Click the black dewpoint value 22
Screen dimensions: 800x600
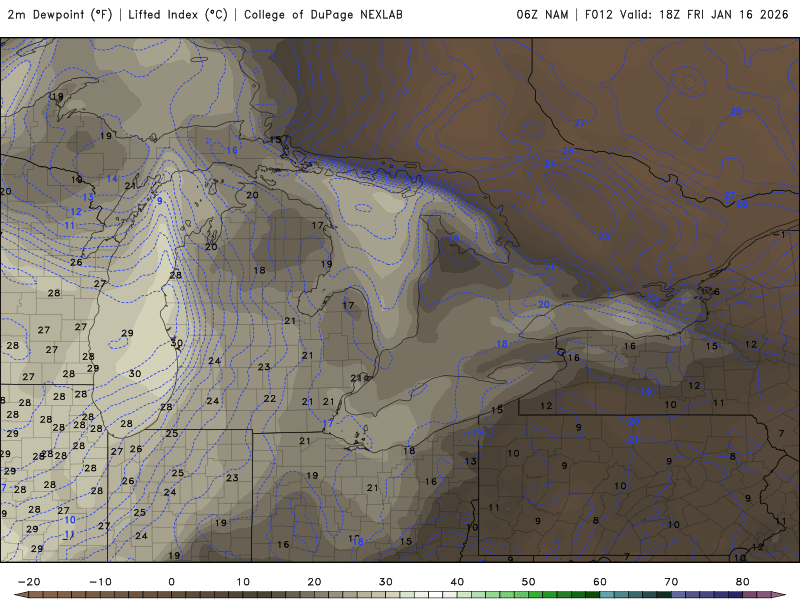[269, 398]
